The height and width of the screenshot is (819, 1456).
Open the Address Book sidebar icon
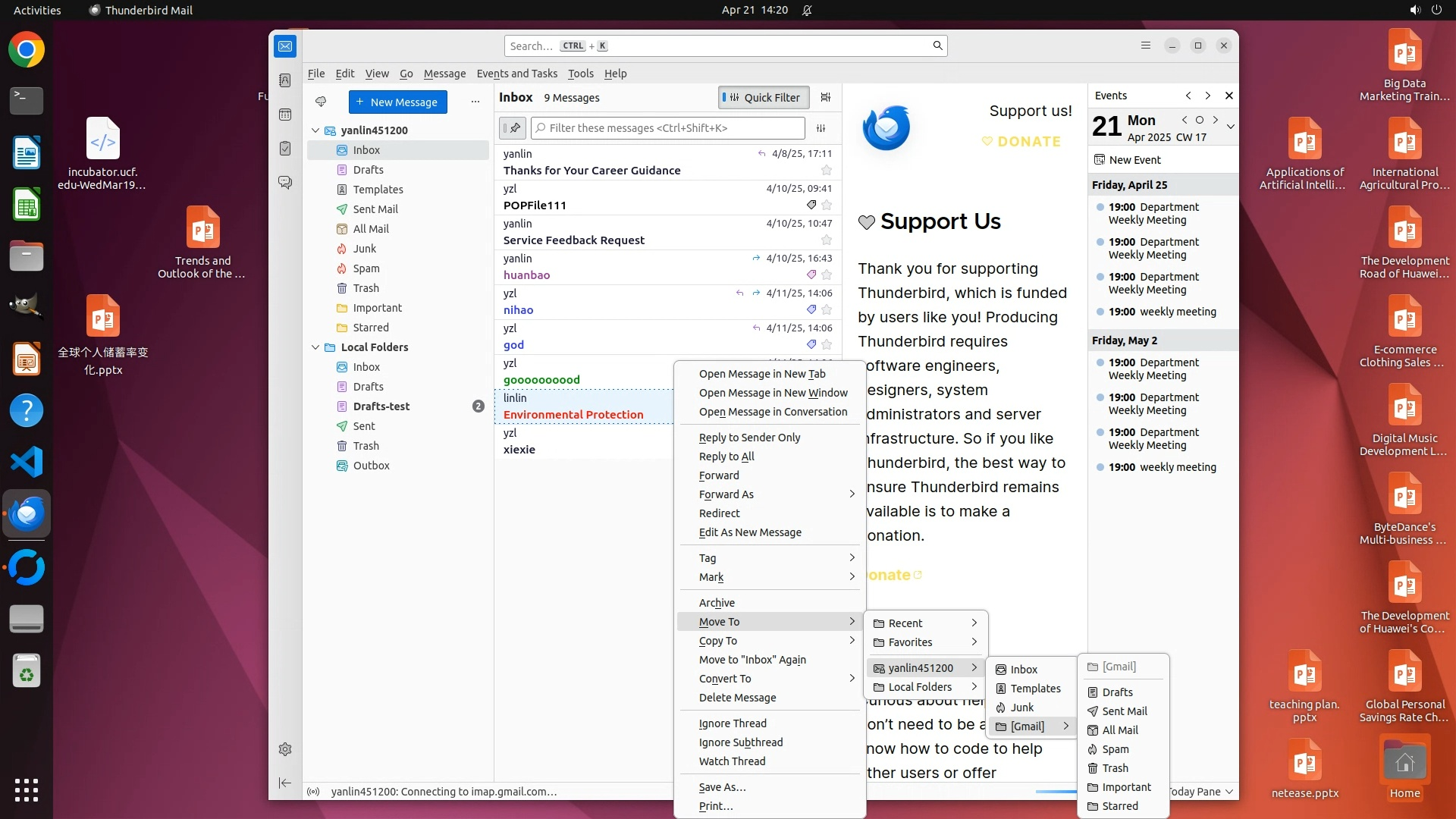click(285, 80)
